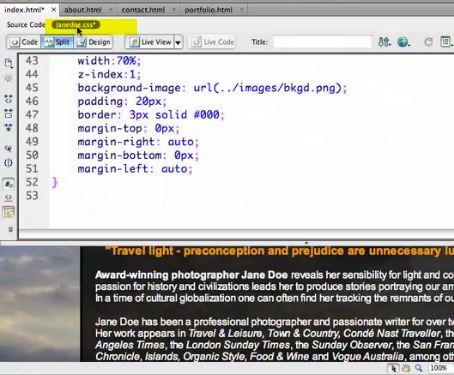Open Documents icon in coding toolbar
Screen dimensions: 454x375
pyautogui.click(x=9, y=63)
